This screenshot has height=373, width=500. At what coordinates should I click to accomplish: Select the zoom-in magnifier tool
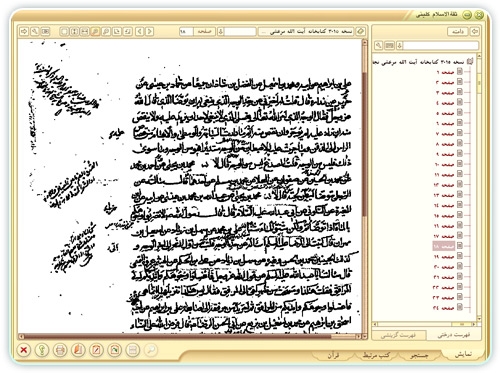coord(95,31)
